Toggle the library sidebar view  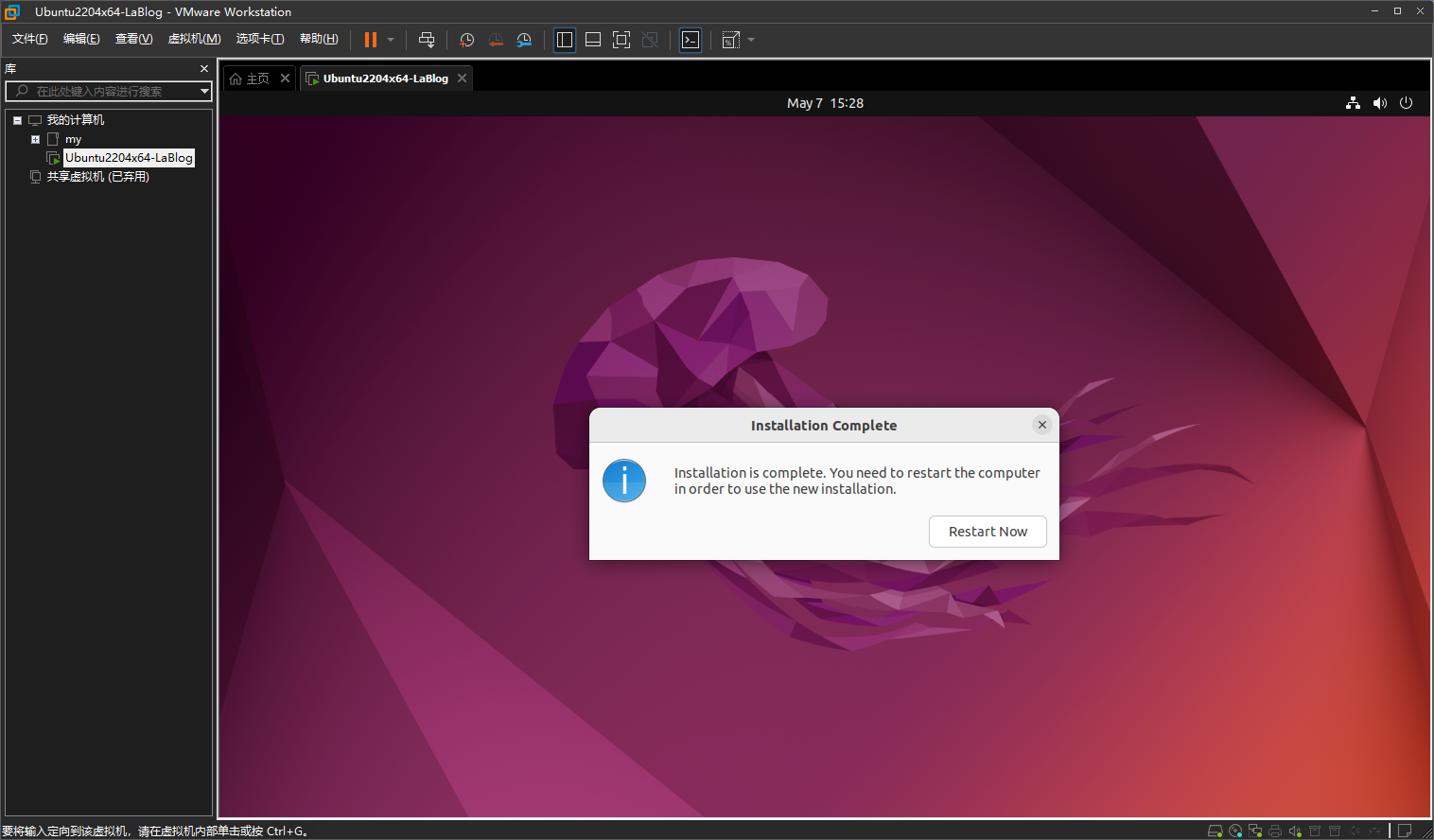[565, 40]
